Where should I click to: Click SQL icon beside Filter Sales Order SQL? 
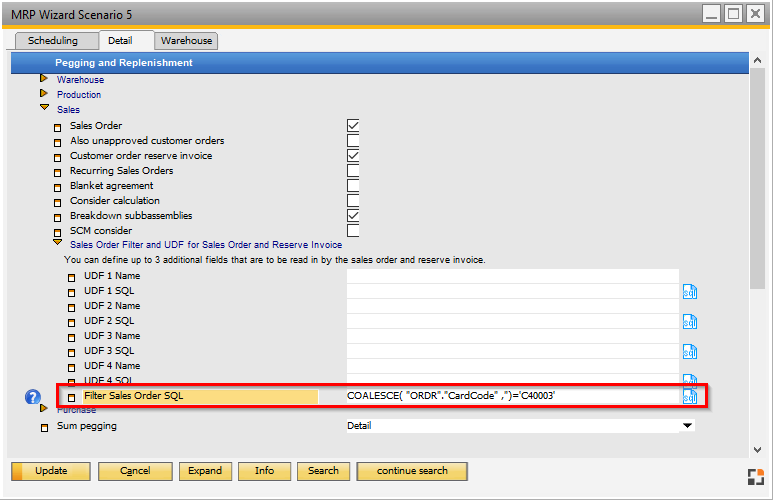(x=689, y=397)
